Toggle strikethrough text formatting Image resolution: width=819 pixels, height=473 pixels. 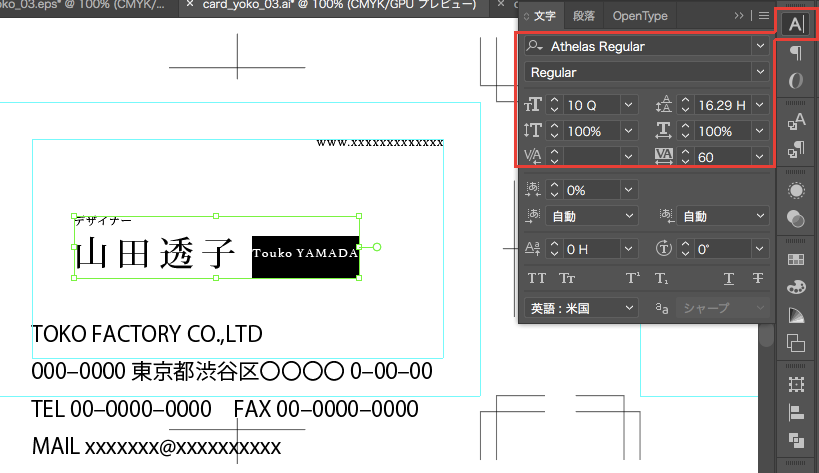tap(757, 278)
